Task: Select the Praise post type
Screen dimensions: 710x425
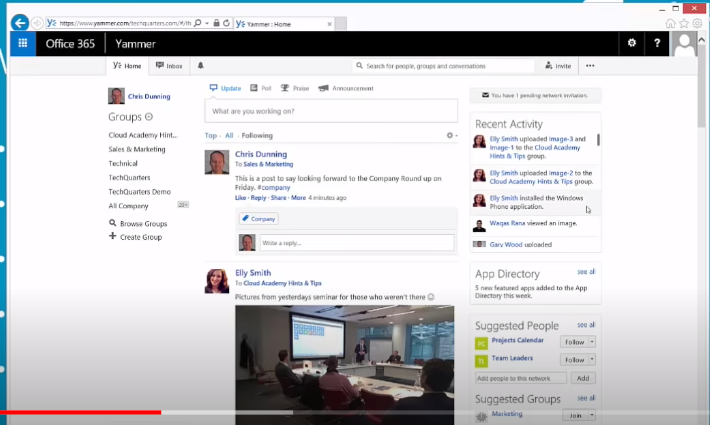Action: tap(295, 88)
